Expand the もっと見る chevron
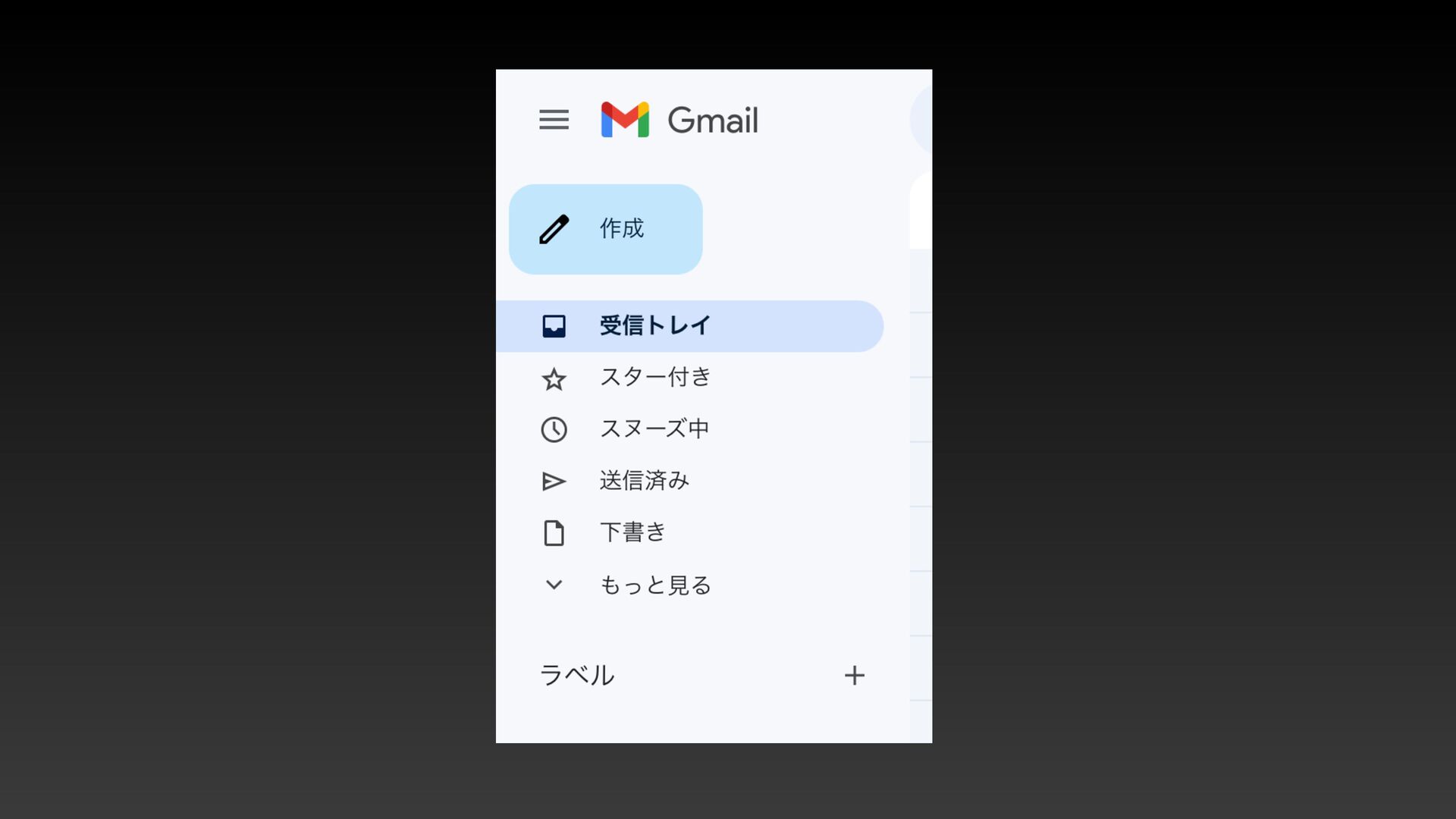 click(x=554, y=585)
